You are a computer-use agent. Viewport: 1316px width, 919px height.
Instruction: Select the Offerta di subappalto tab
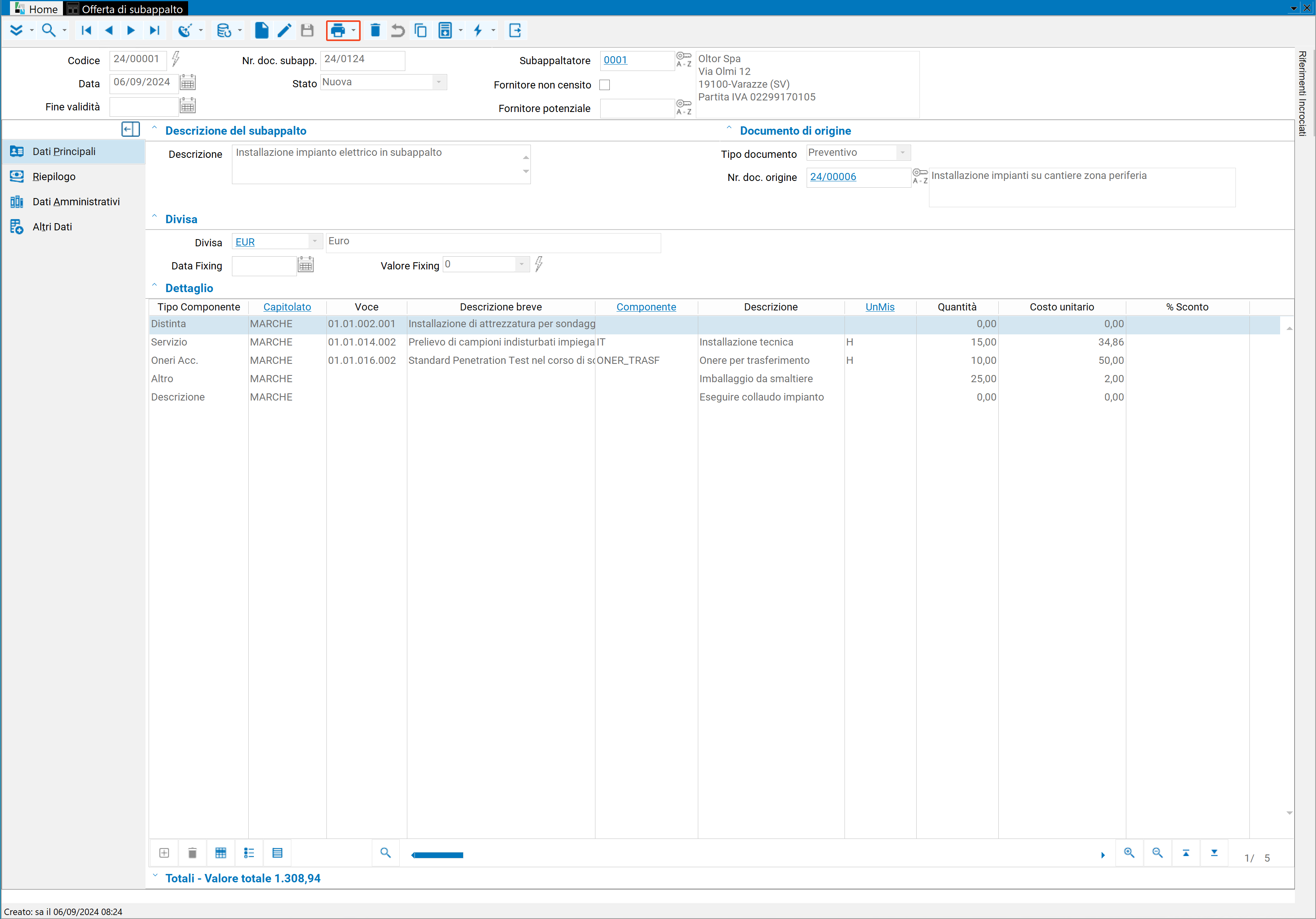pos(127,9)
